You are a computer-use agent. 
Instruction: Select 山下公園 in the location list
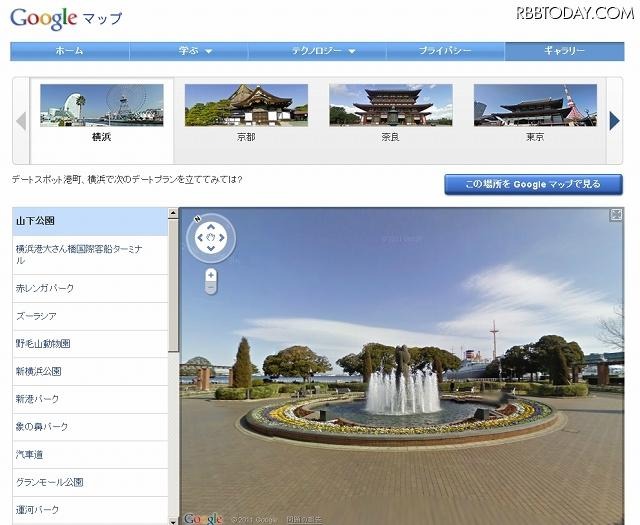(x=90, y=221)
